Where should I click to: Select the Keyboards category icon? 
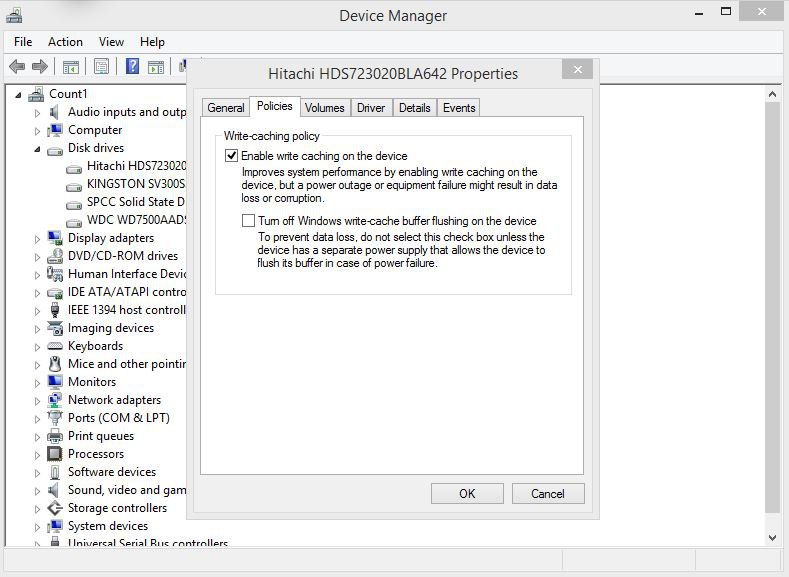[55, 346]
